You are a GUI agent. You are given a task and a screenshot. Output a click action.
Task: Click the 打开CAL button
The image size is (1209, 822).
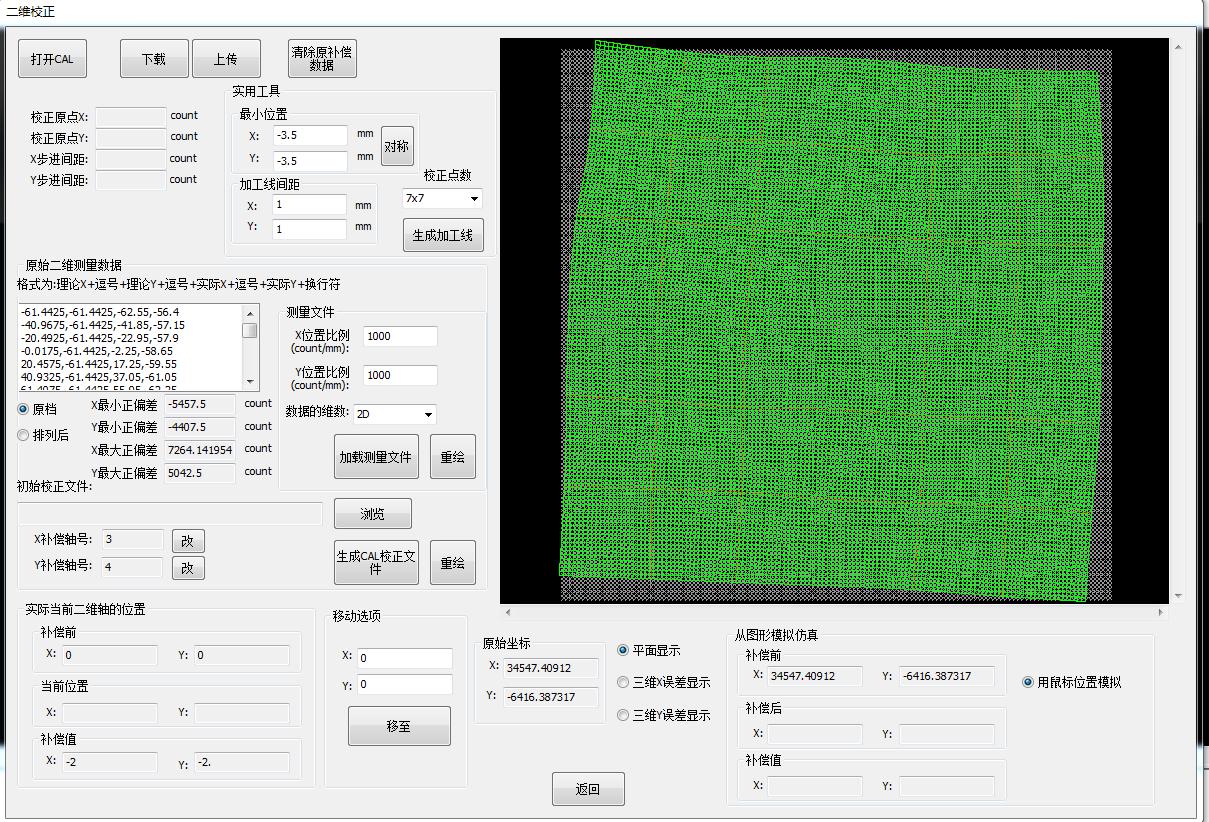point(52,59)
